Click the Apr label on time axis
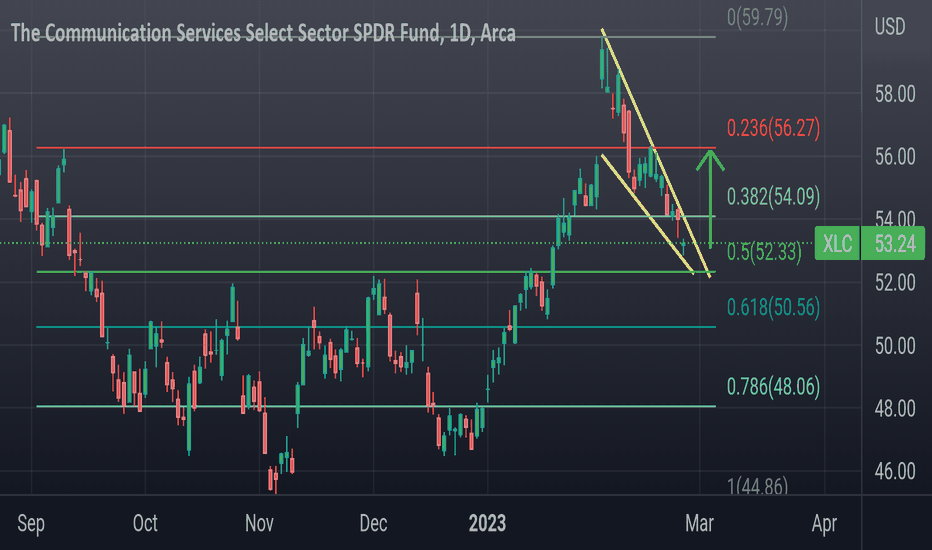This screenshot has height=550, width=932. (x=824, y=524)
